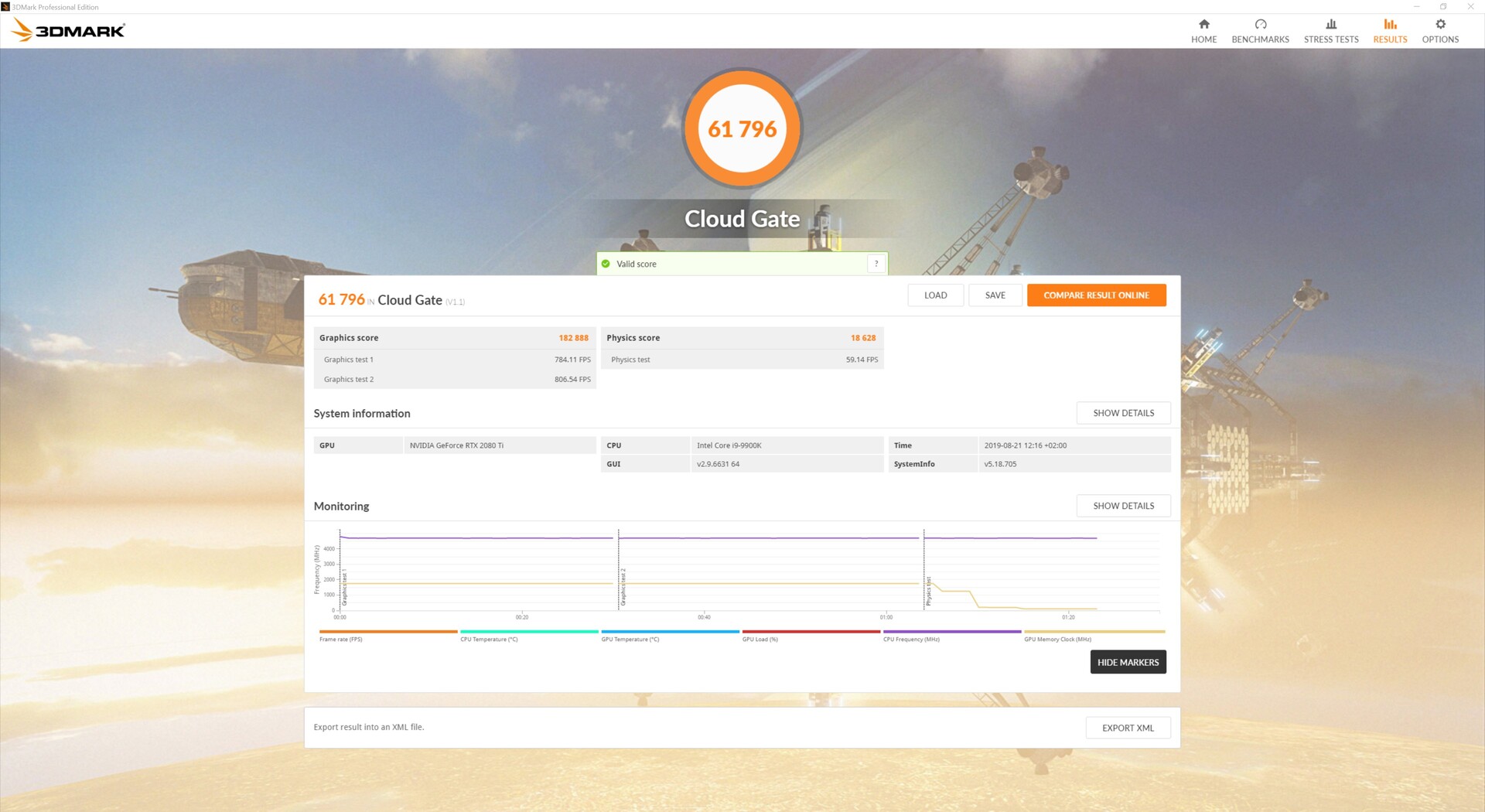Toggle the CPU Temperature legend series
Screen dimensions: 1485x812
pyautogui.click(x=489, y=639)
